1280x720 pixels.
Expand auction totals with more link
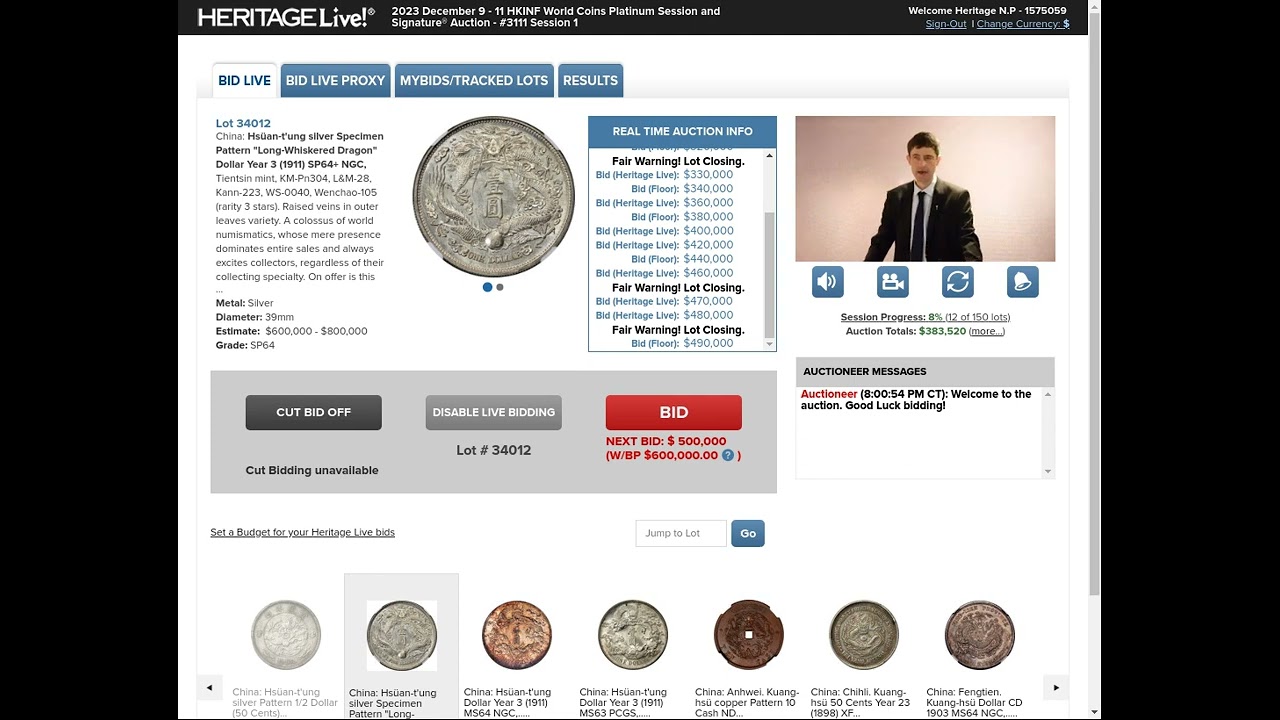point(987,331)
